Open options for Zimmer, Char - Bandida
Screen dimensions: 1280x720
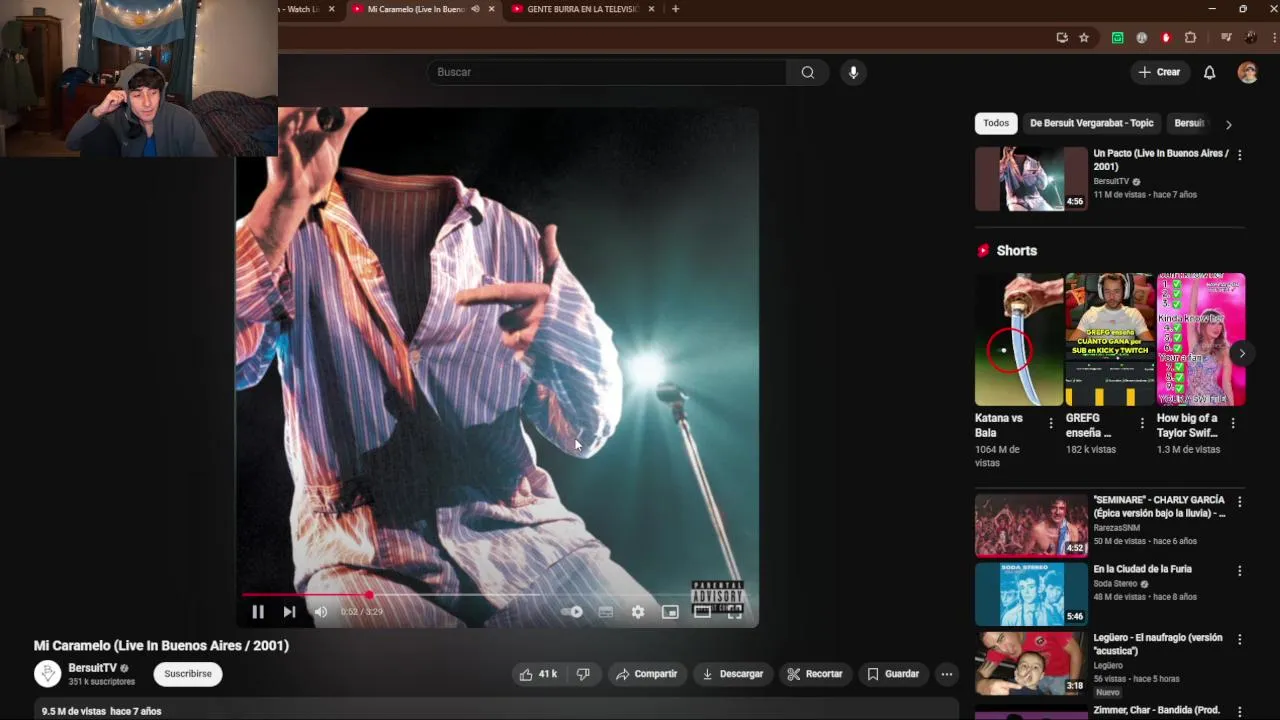click(1239, 711)
